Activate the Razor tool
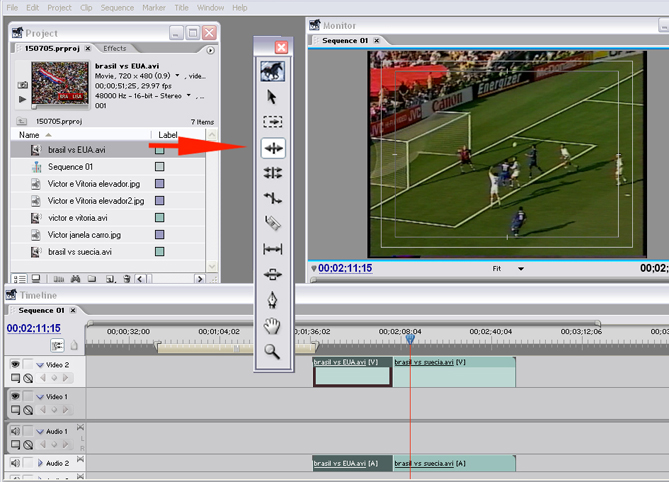Screen dimensions: 669x482 pyautogui.click(x=273, y=223)
